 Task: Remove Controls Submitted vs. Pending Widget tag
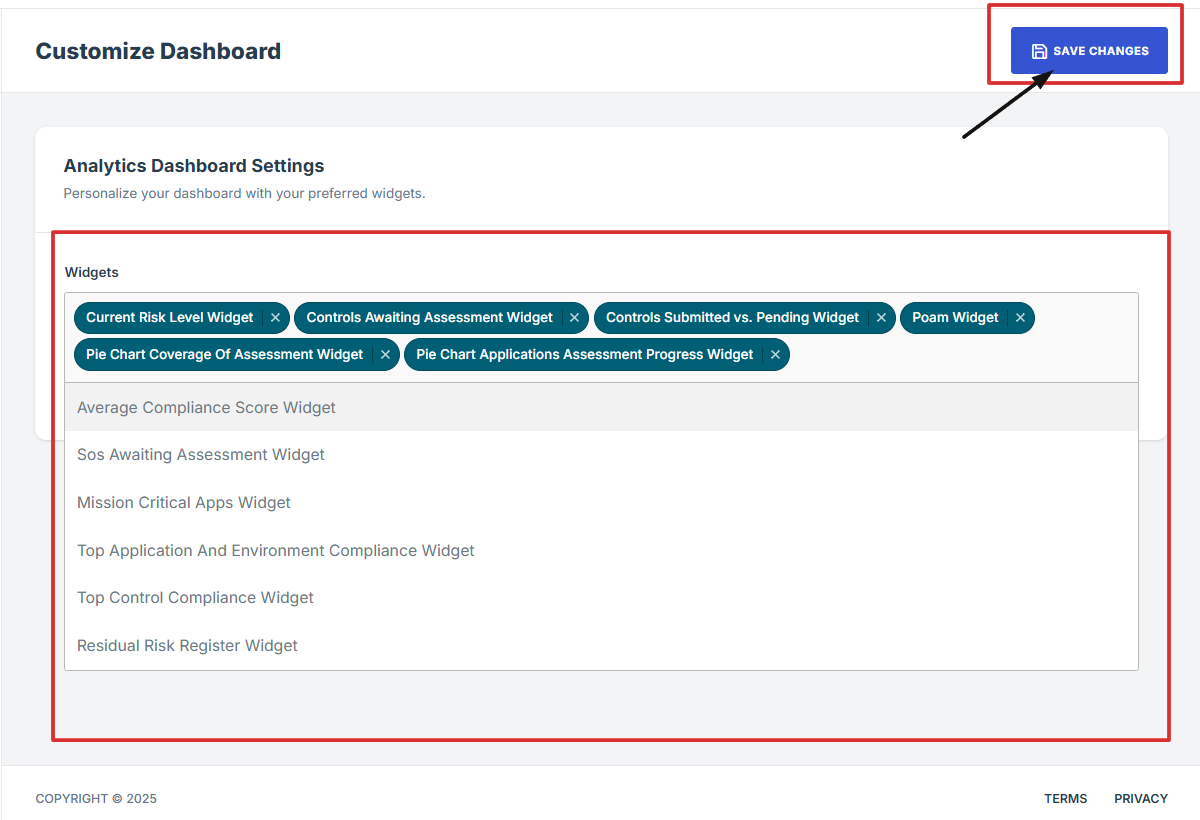pos(881,318)
